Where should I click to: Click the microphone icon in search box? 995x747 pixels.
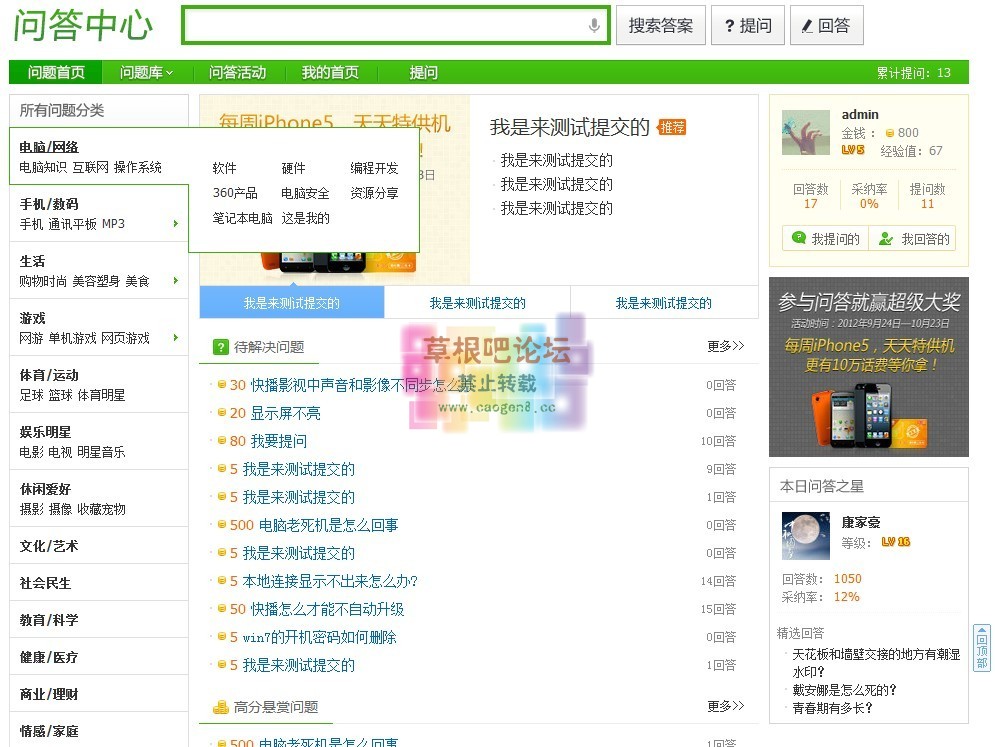coord(594,26)
